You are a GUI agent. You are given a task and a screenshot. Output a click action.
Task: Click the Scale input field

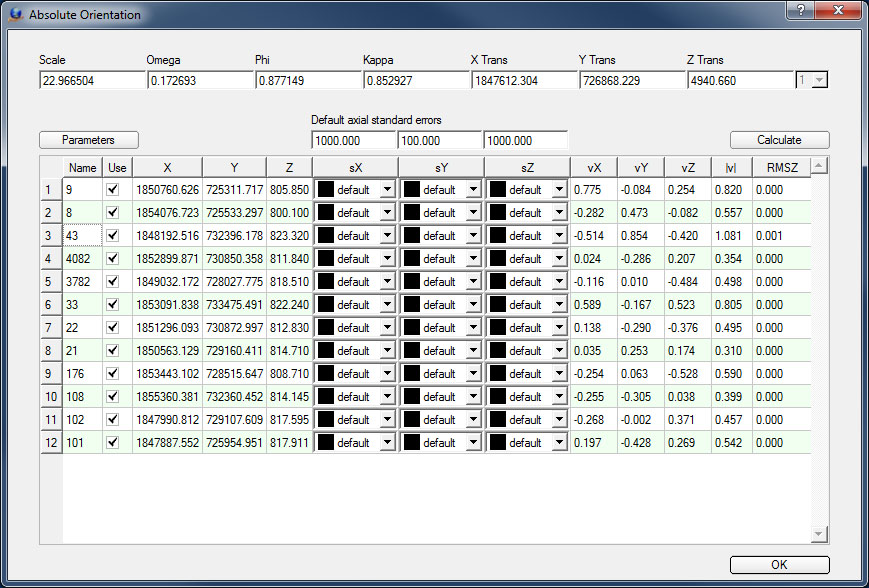click(92, 80)
